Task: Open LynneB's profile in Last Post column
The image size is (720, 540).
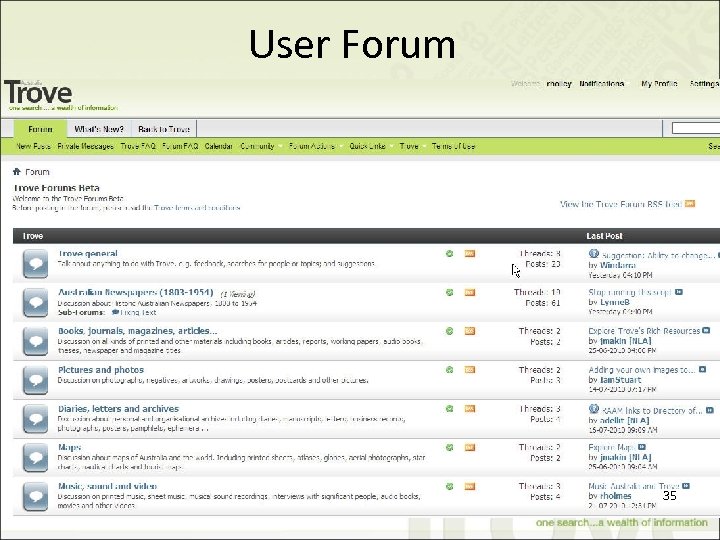Action: pyautogui.click(x=615, y=302)
